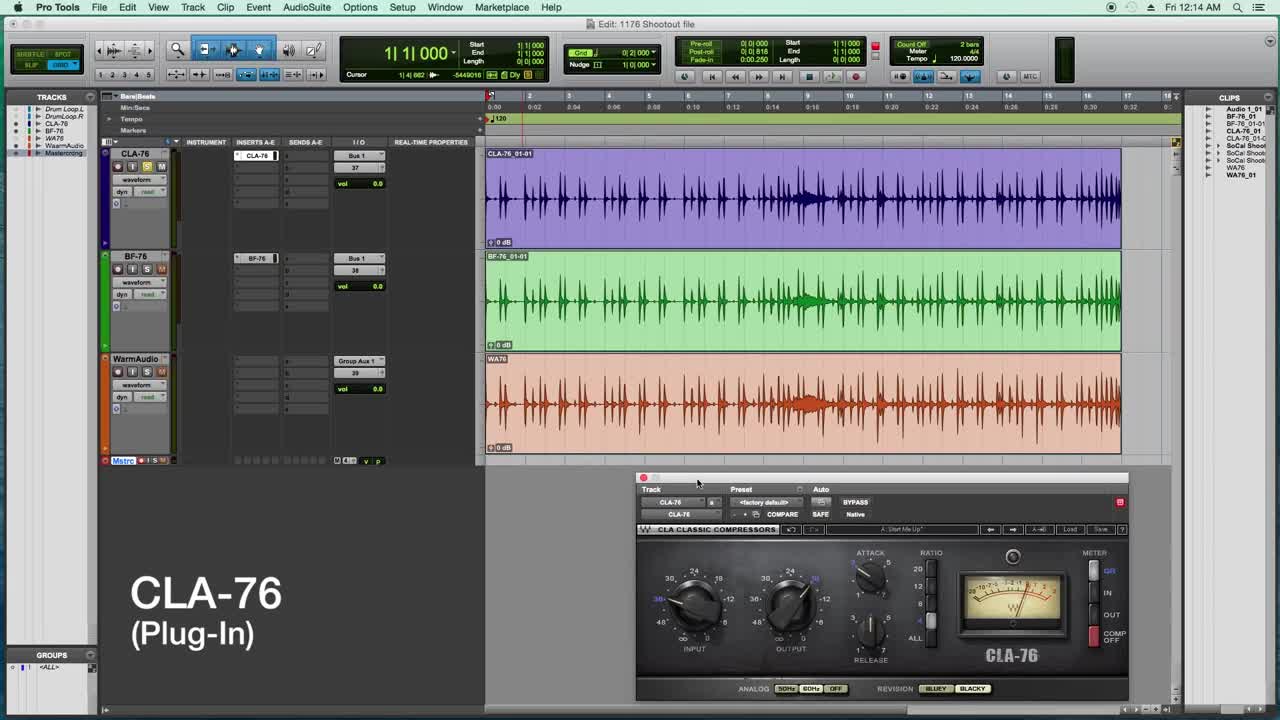Click the Record transport button

855,76
